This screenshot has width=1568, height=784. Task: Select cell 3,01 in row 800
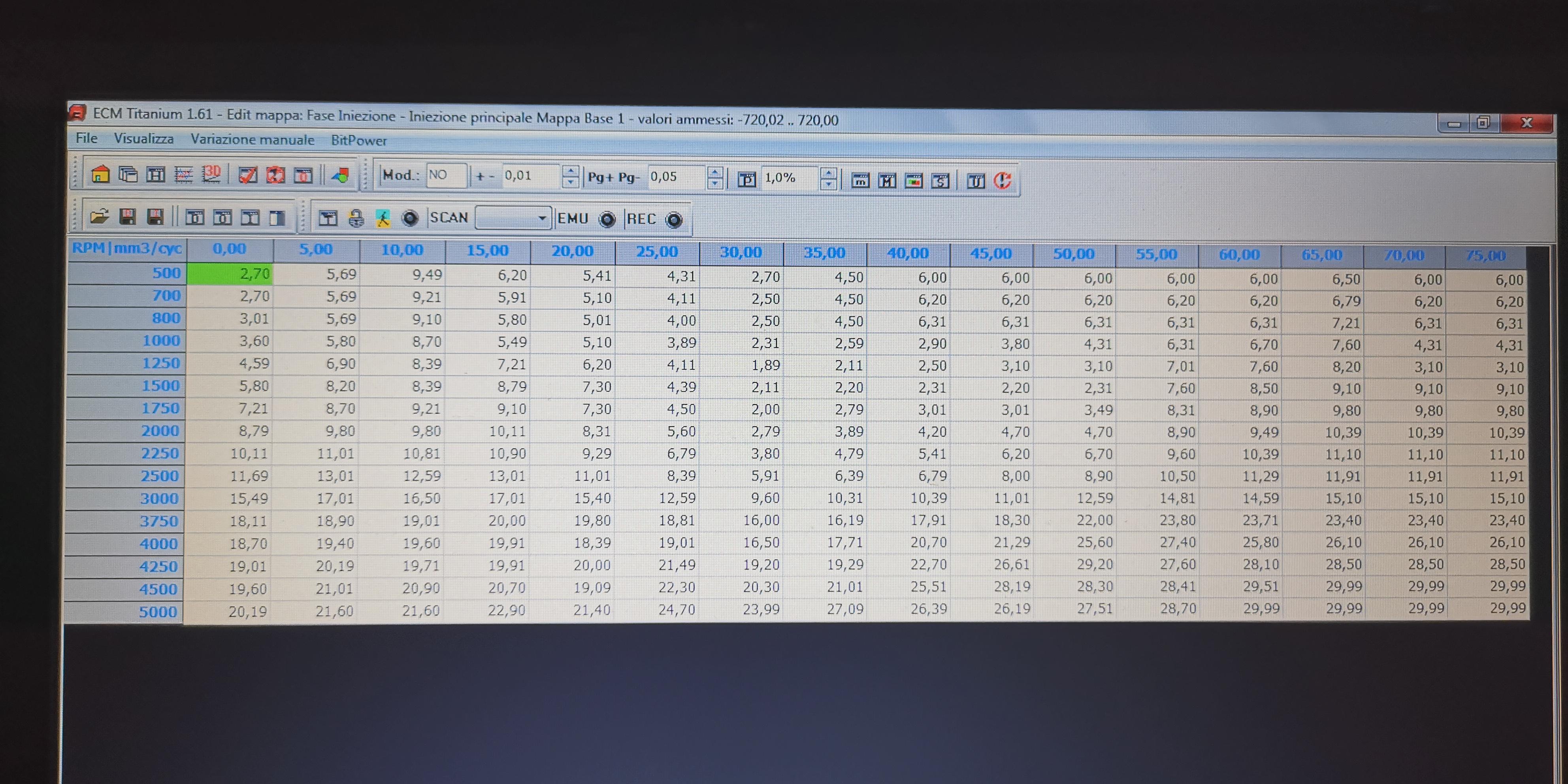(x=230, y=318)
